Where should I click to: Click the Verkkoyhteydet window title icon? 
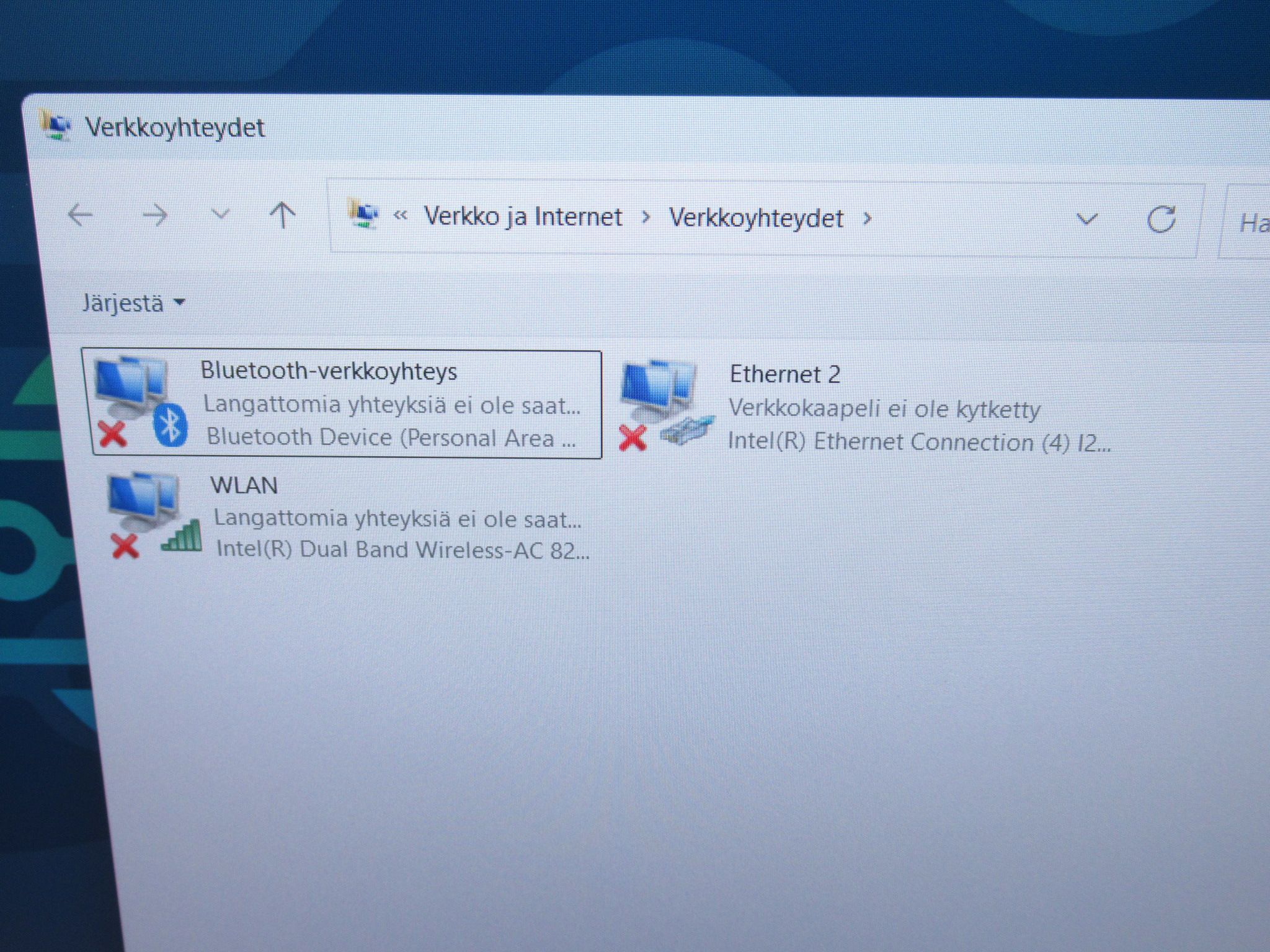pos(56,125)
